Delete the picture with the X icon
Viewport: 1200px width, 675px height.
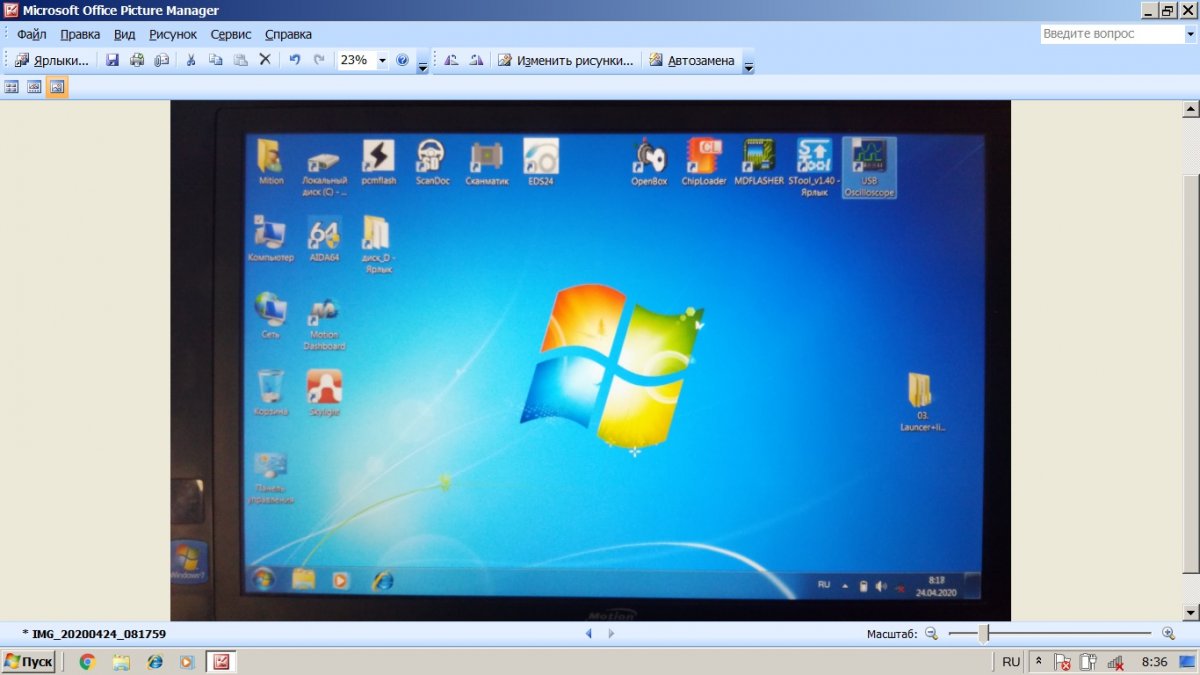point(265,60)
